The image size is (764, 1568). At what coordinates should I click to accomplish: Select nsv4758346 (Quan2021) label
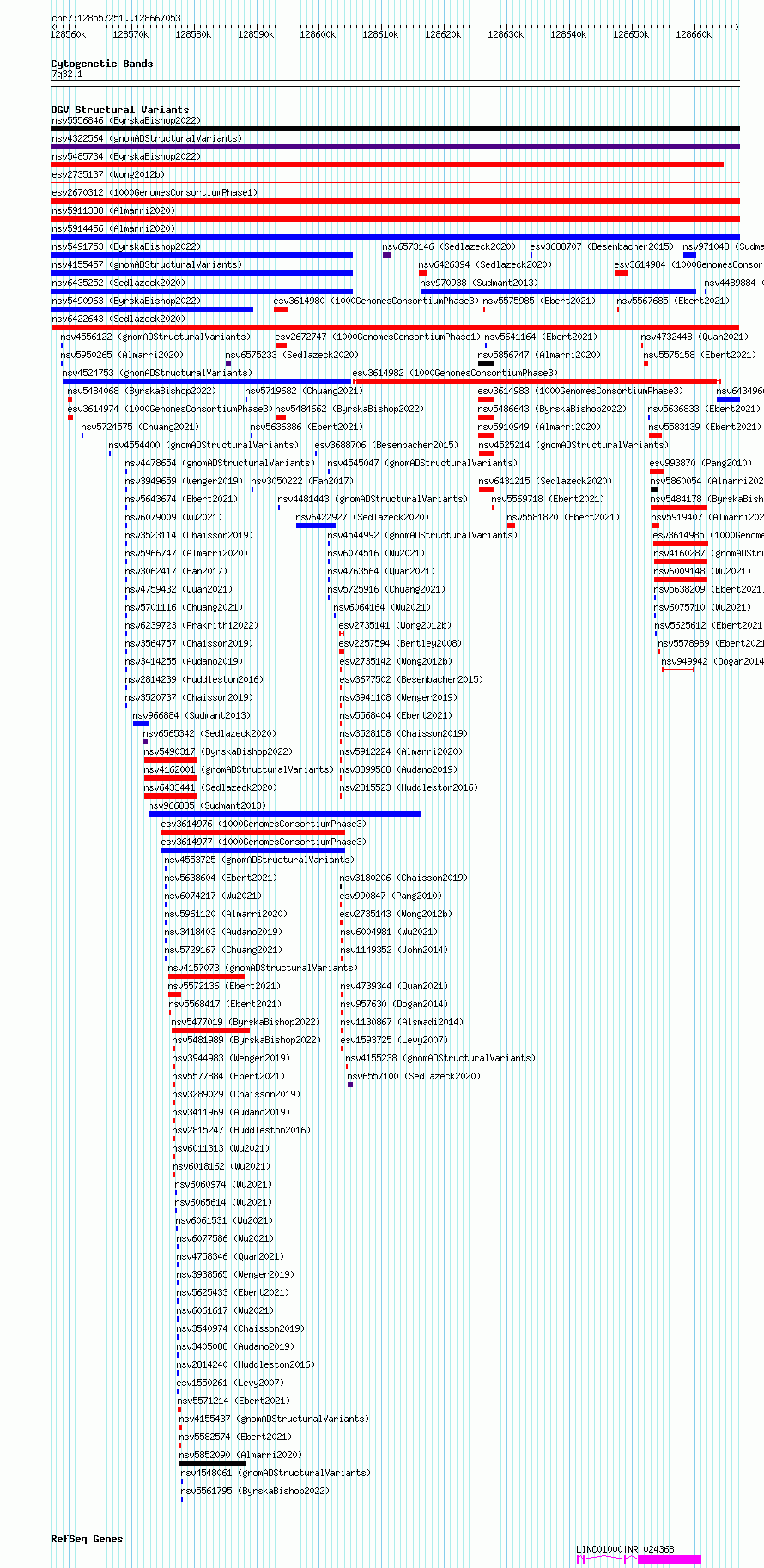[x=231, y=1257]
